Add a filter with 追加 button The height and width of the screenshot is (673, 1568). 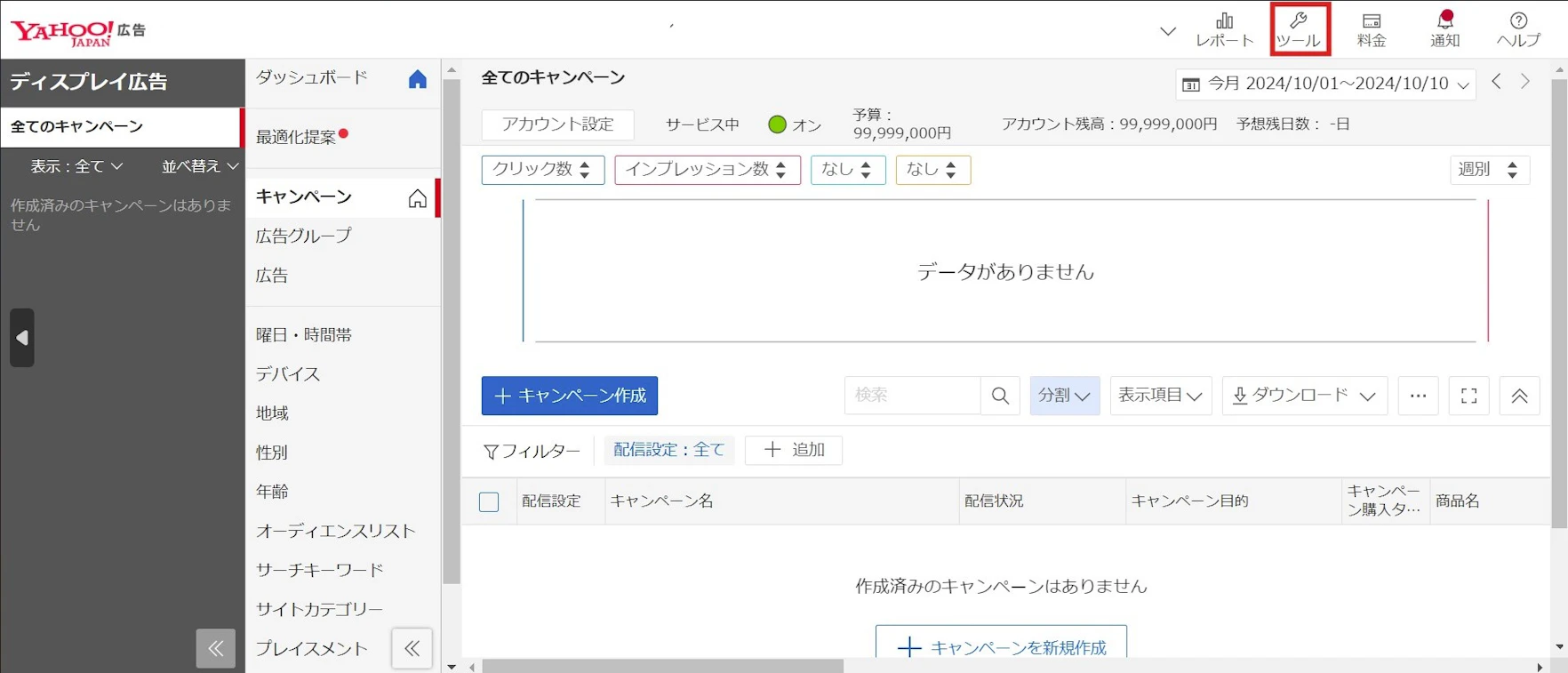pos(794,450)
